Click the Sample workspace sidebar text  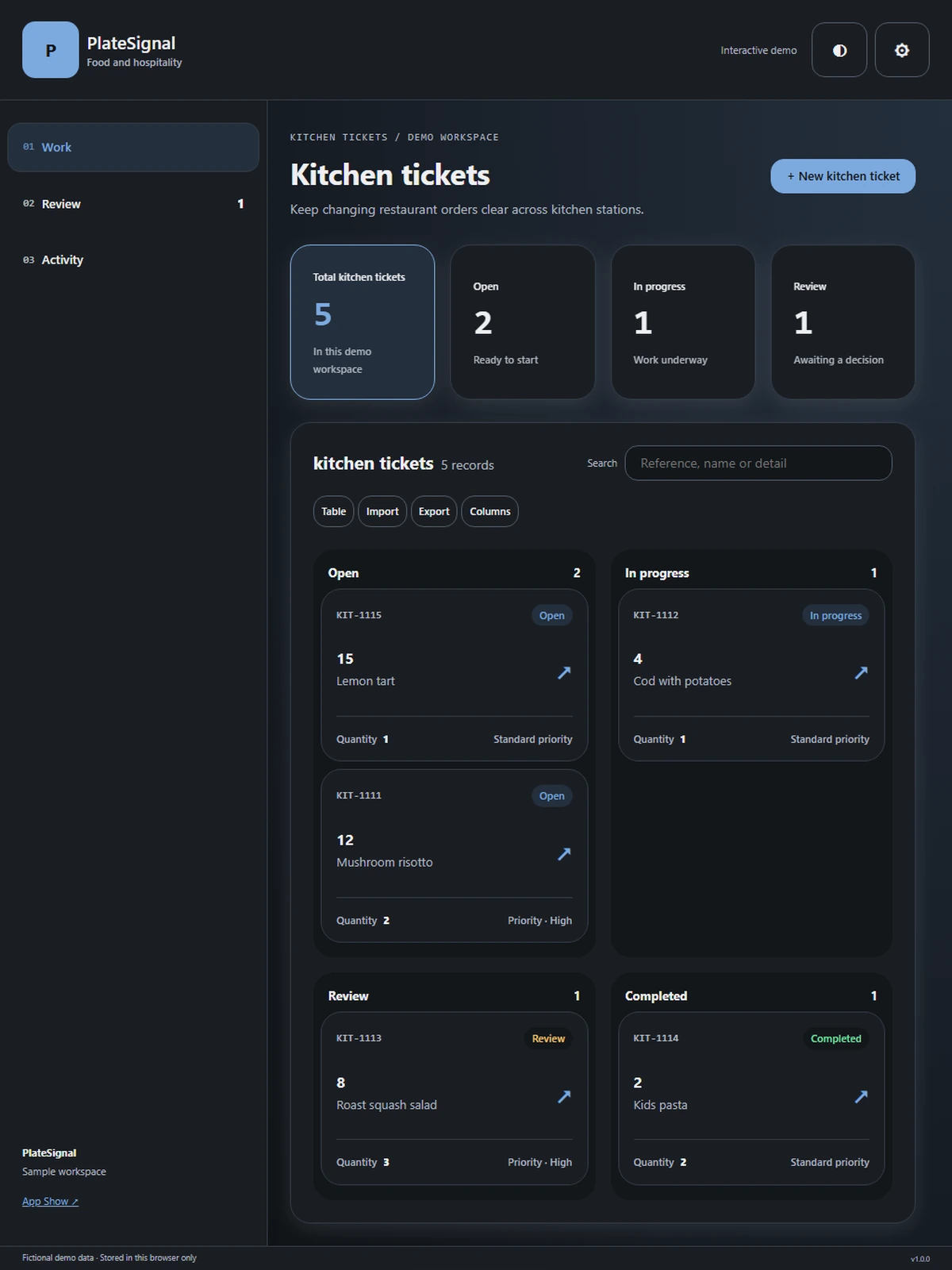63,1172
